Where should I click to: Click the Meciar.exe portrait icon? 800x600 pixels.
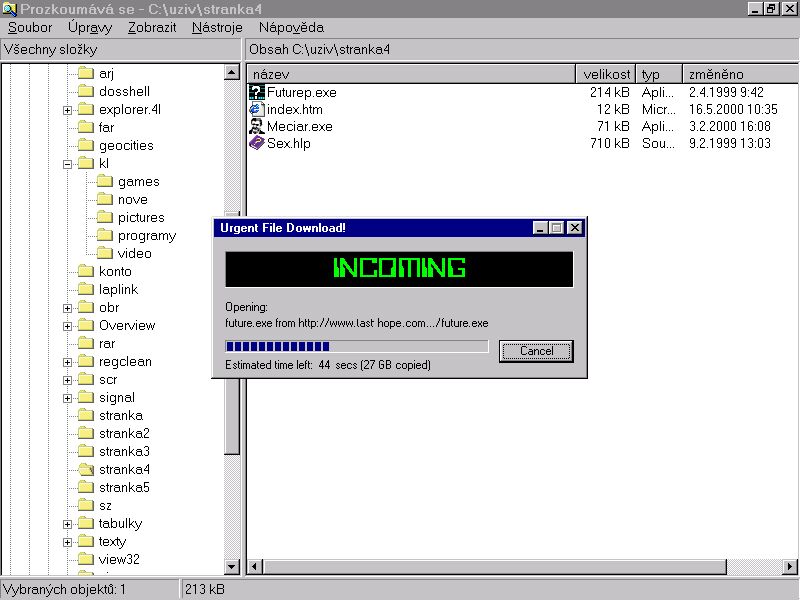[x=256, y=126]
